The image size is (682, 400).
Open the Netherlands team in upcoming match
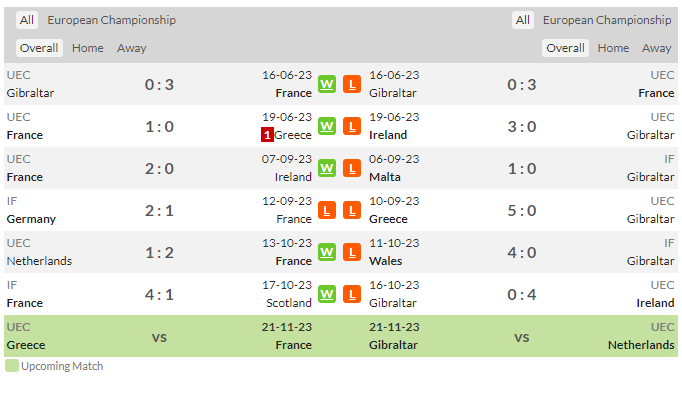[641, 345]
